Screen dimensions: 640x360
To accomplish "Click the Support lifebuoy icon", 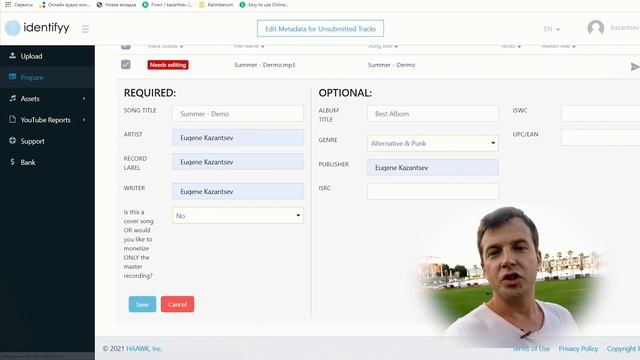I will 12,140.
